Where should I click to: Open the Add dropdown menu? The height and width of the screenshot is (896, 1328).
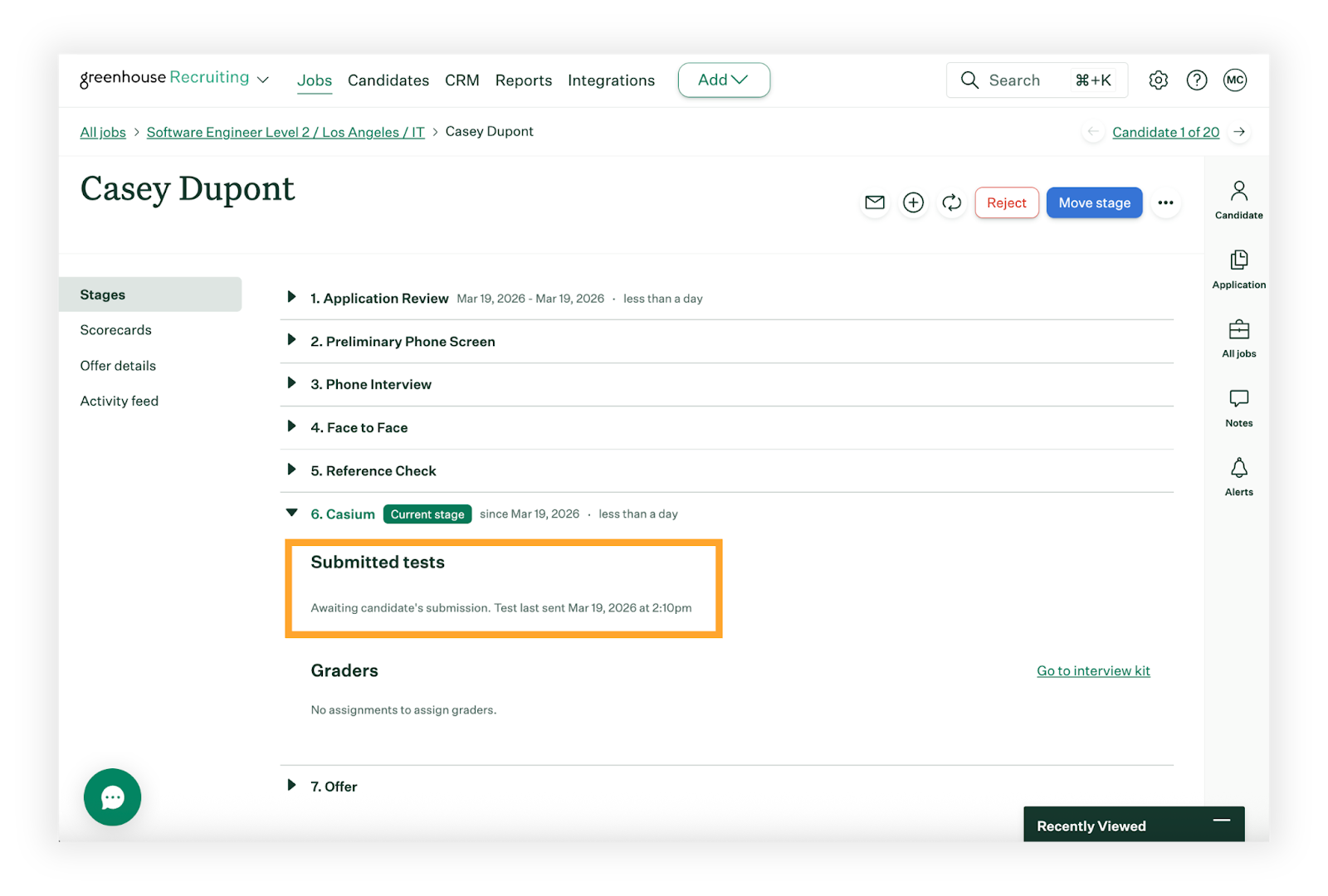pos(723,80)
